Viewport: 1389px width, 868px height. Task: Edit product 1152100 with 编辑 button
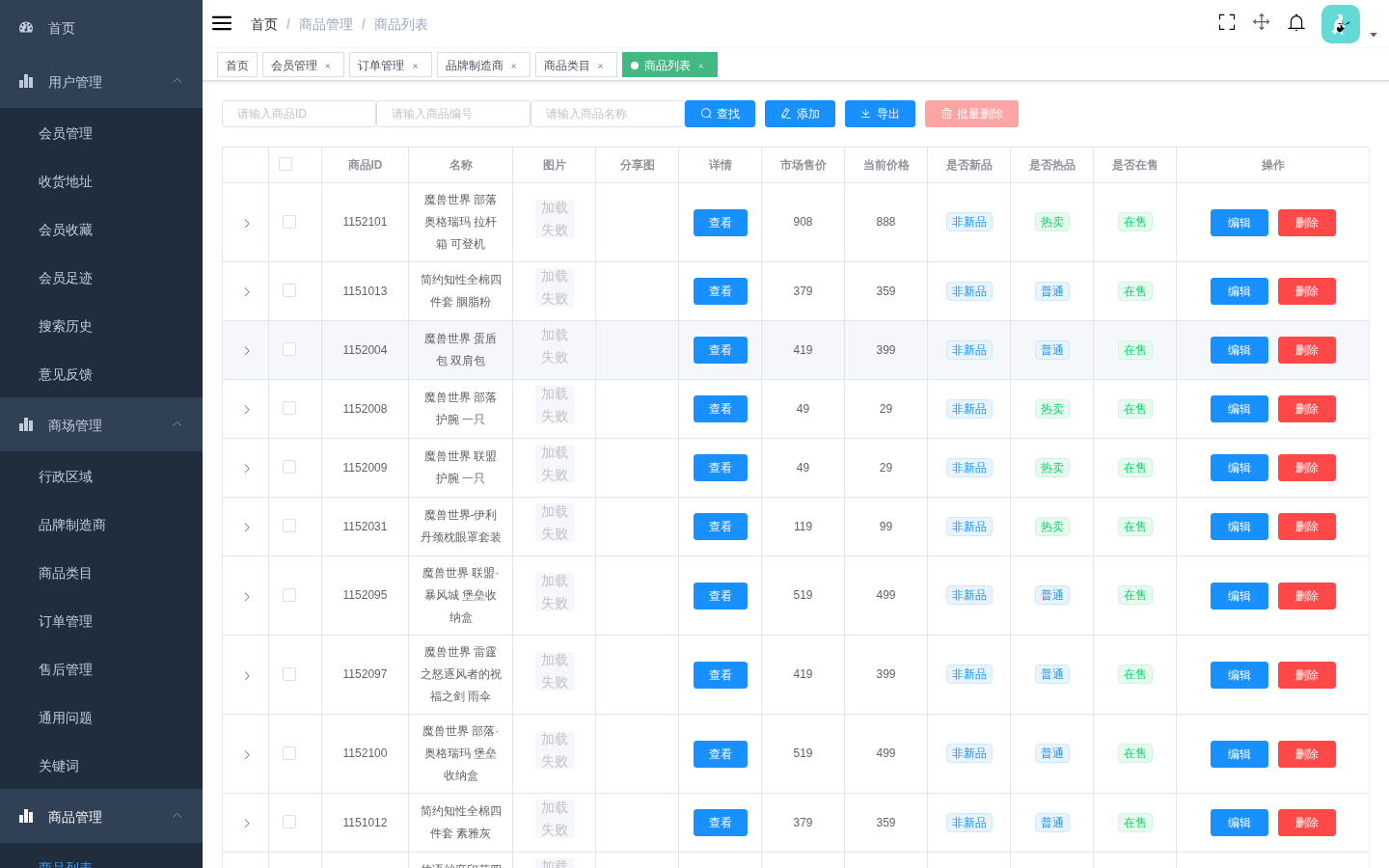click(1239, 754)
